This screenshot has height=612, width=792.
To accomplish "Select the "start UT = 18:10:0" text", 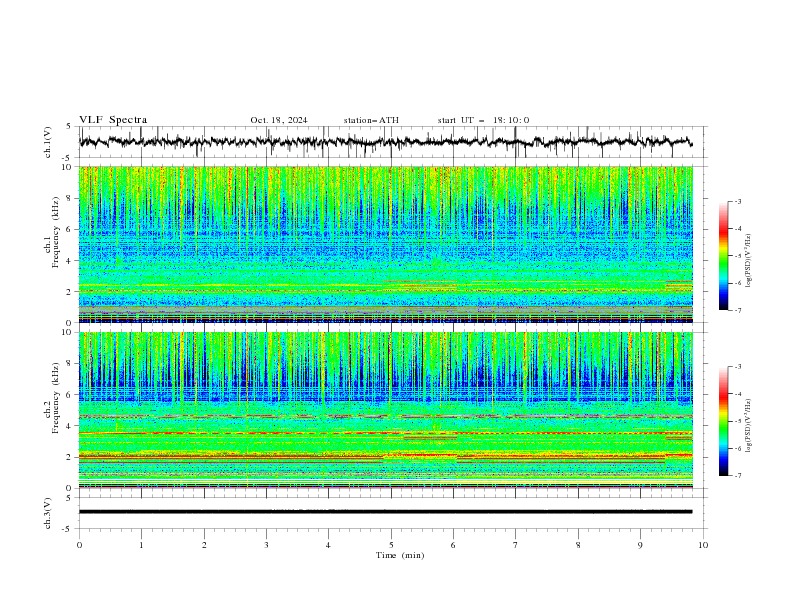I will click(483, 120).
